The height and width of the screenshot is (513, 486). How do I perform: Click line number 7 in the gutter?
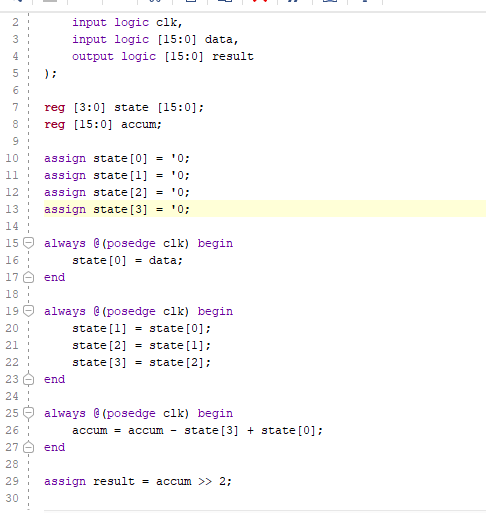pos(15,107)
